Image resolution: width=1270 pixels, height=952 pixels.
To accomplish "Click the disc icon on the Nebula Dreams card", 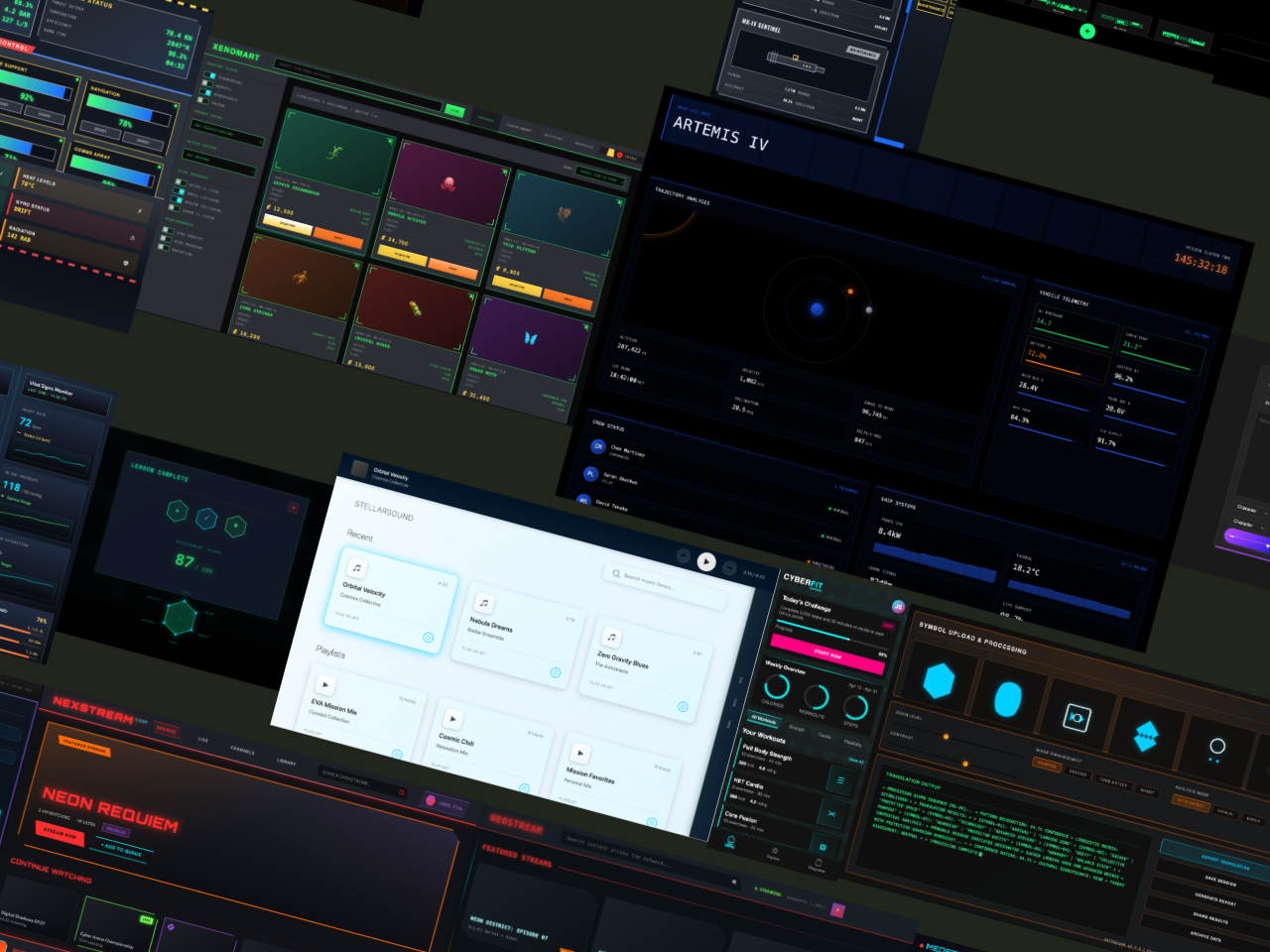I will coord(556,672).
